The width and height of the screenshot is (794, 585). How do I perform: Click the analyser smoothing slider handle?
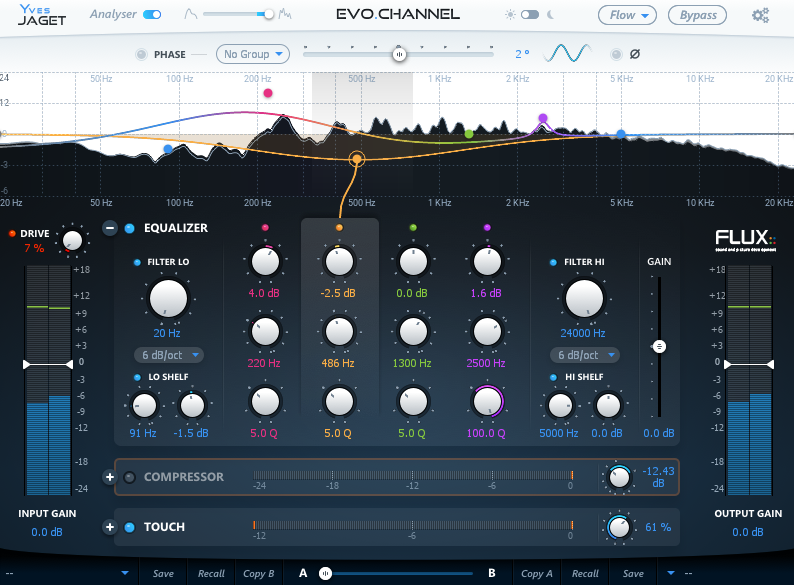pyautogui.click(x=268, y=14)
